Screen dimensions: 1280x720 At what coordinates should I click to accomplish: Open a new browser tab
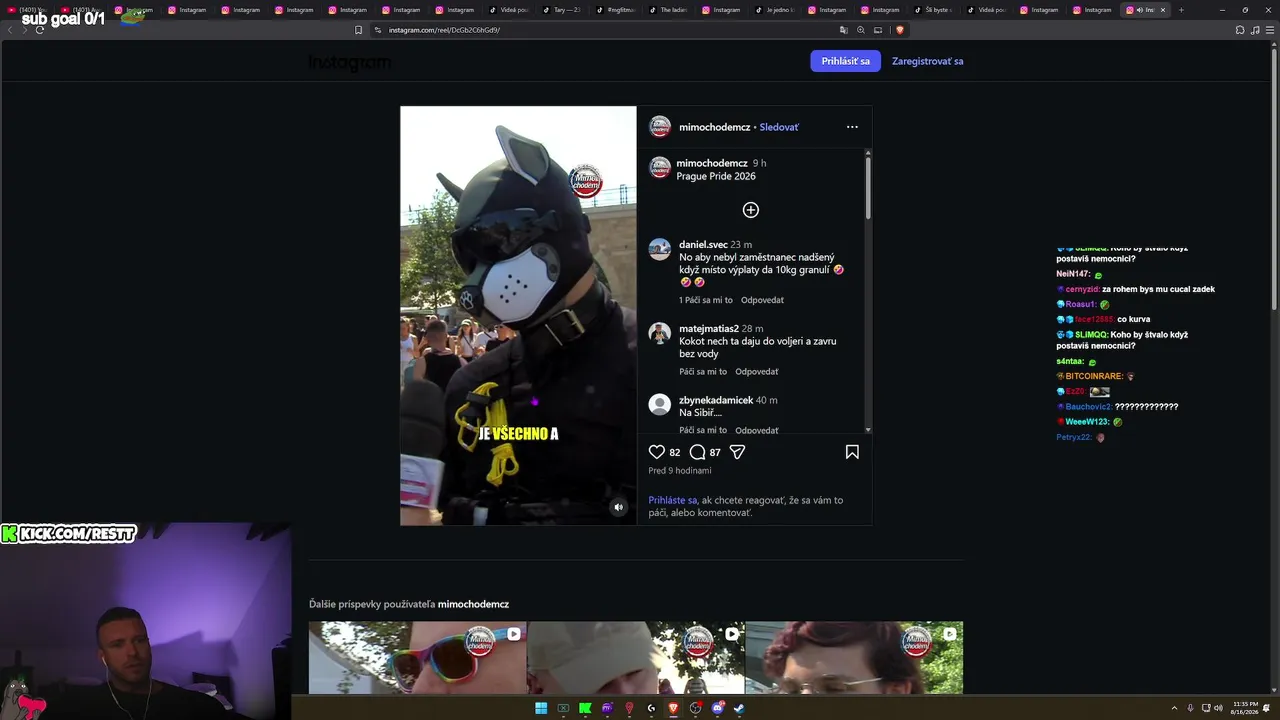[1181, 10]
